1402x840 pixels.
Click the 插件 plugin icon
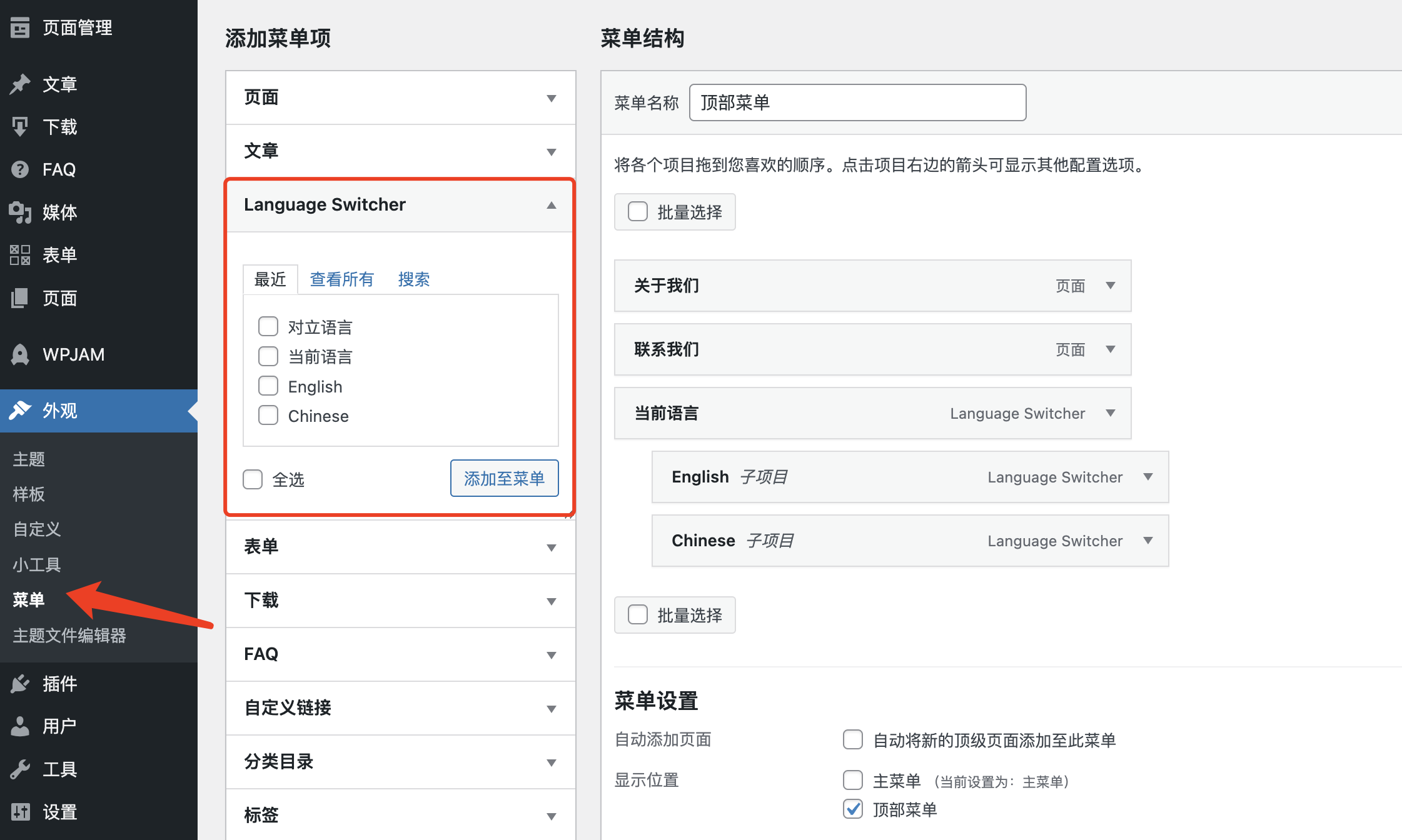[20, 684]
